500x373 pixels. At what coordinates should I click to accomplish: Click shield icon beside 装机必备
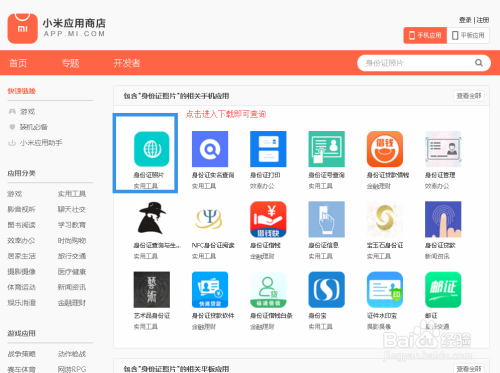[x=12, y=127]
